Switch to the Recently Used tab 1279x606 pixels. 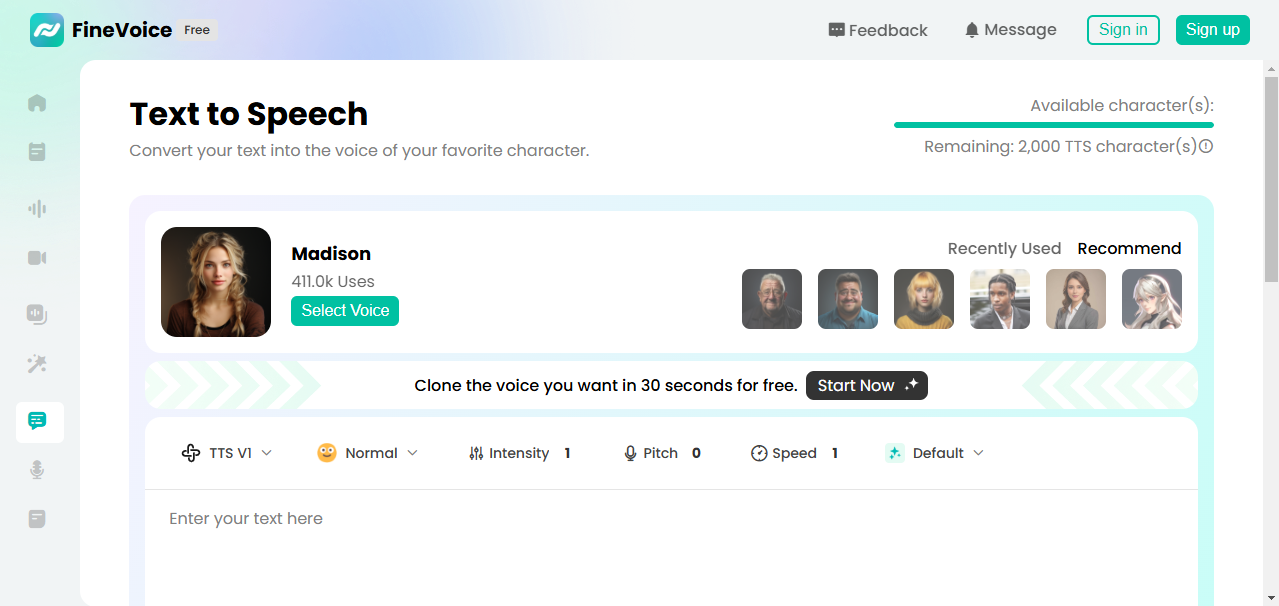[x=1004, y=248]
